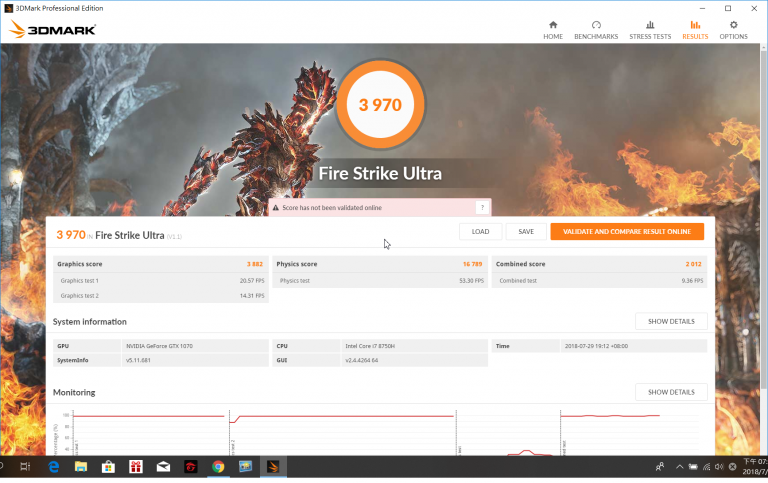
Task: Click the HOME house icon
Action: point(552,24)
